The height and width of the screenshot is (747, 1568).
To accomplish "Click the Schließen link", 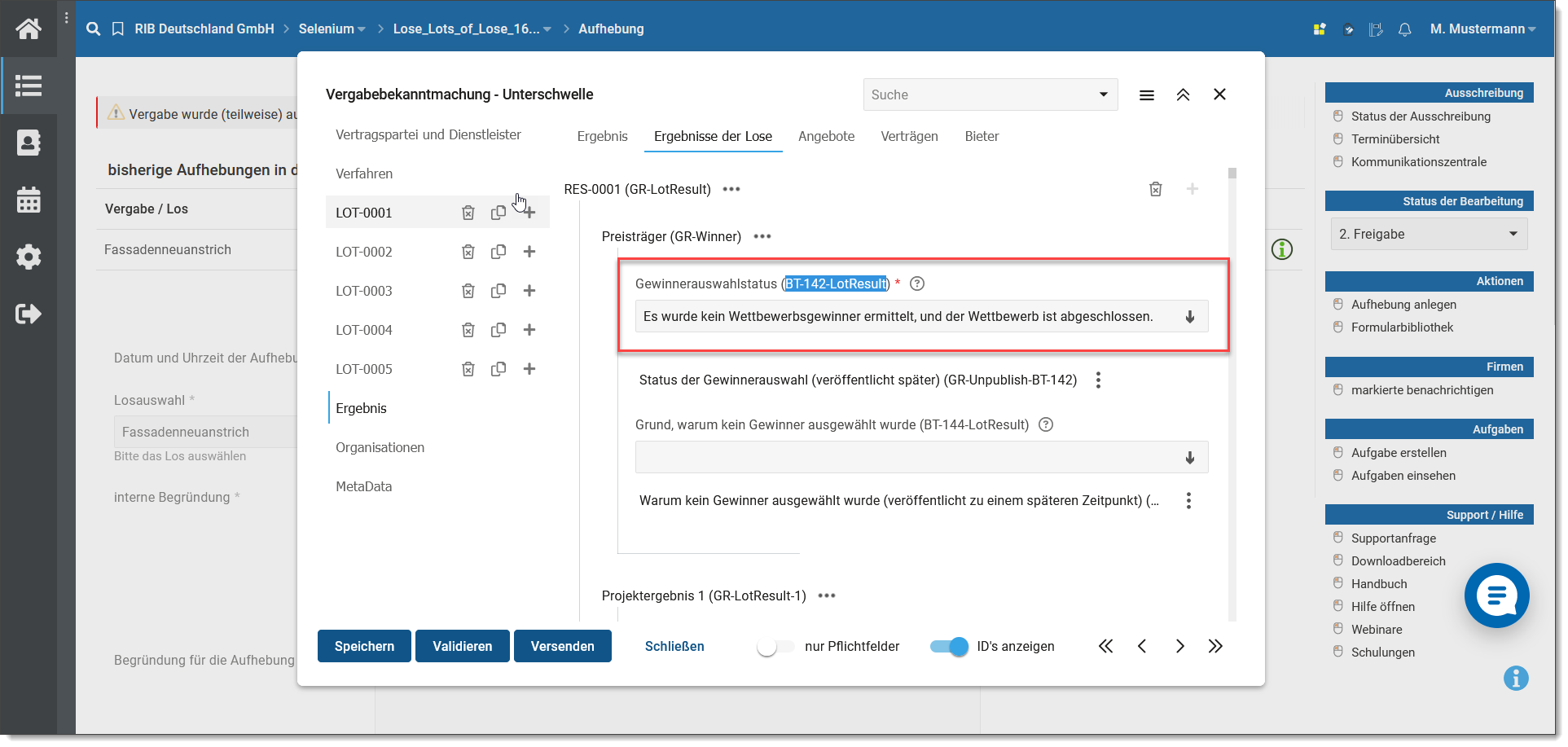I will click(x=674, y=646).
